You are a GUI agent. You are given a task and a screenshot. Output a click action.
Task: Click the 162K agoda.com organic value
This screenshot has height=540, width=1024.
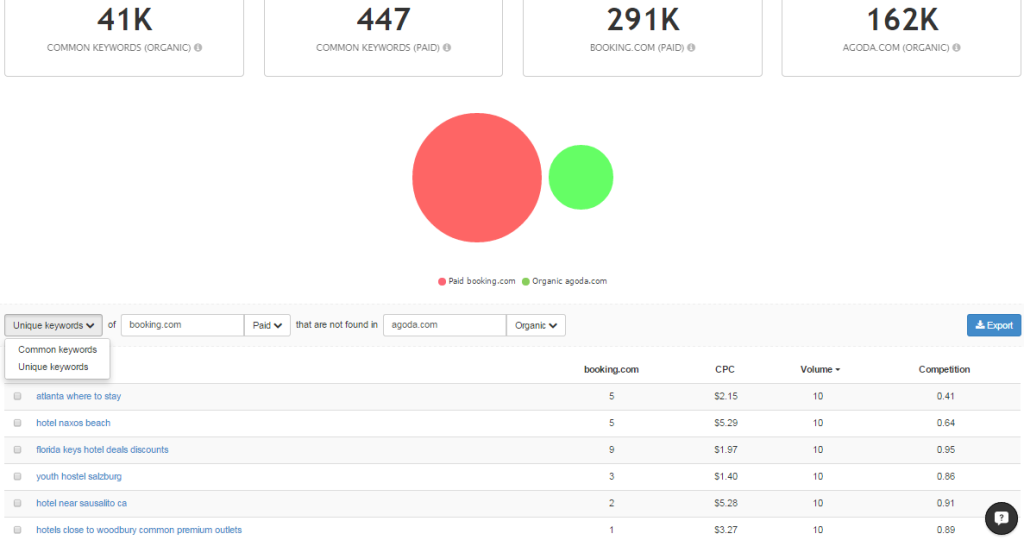[x=902, y=20]
